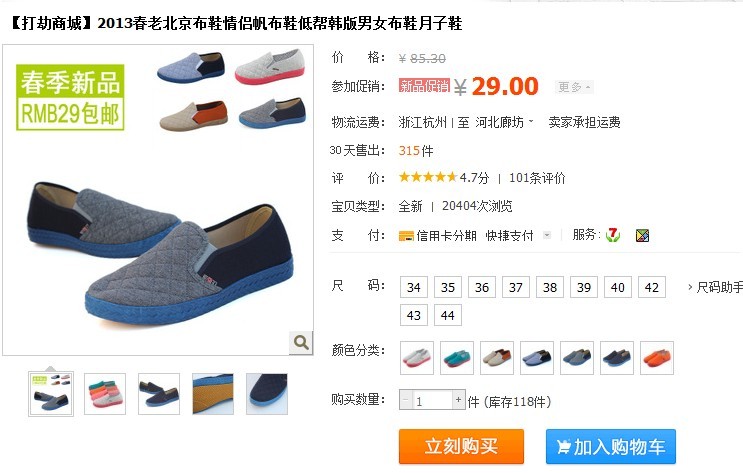Click the 101条评价 reviews link

(537, 178)
